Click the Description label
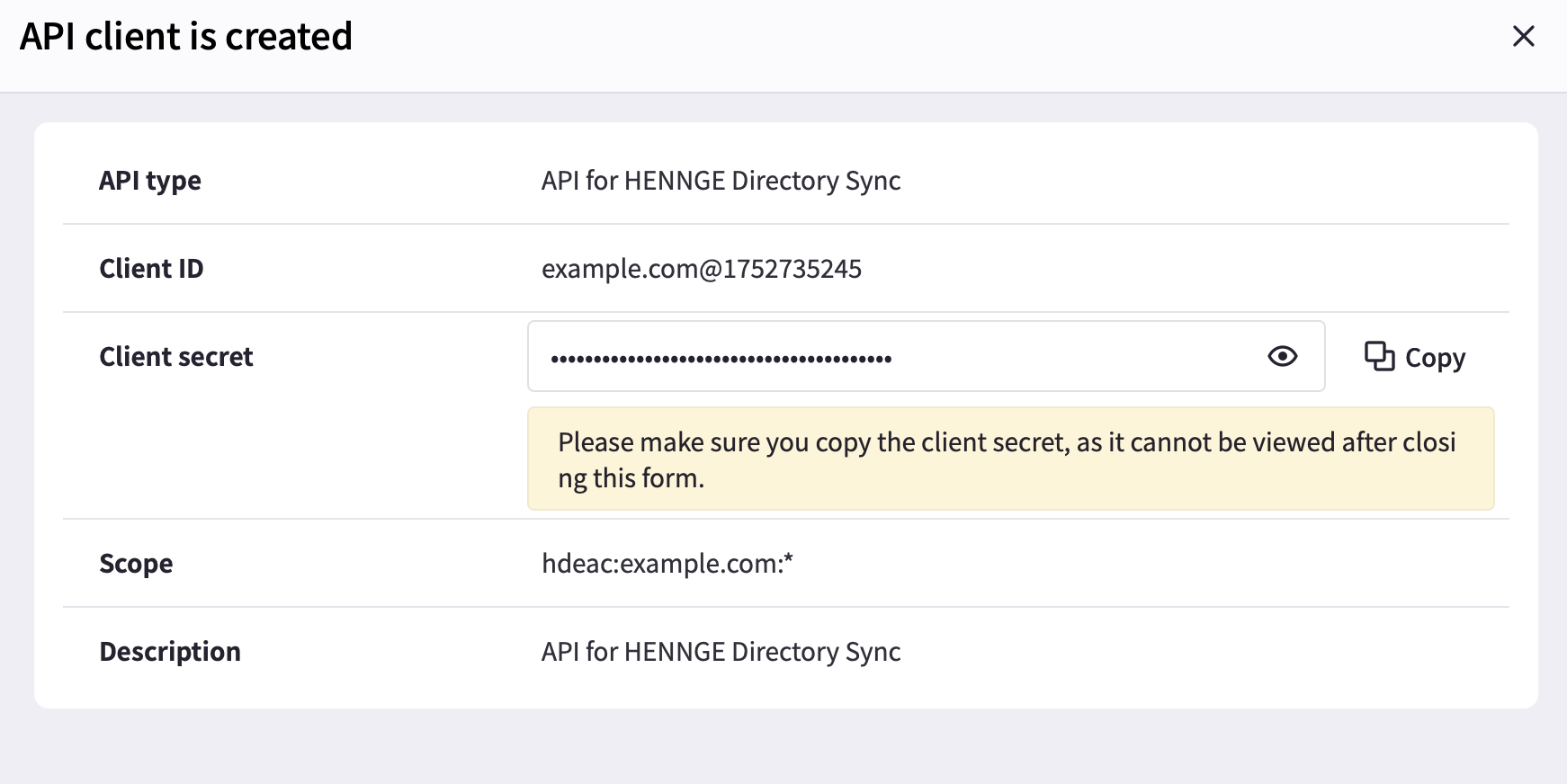This screenshot has height=784, width=1567. (170, 652)
